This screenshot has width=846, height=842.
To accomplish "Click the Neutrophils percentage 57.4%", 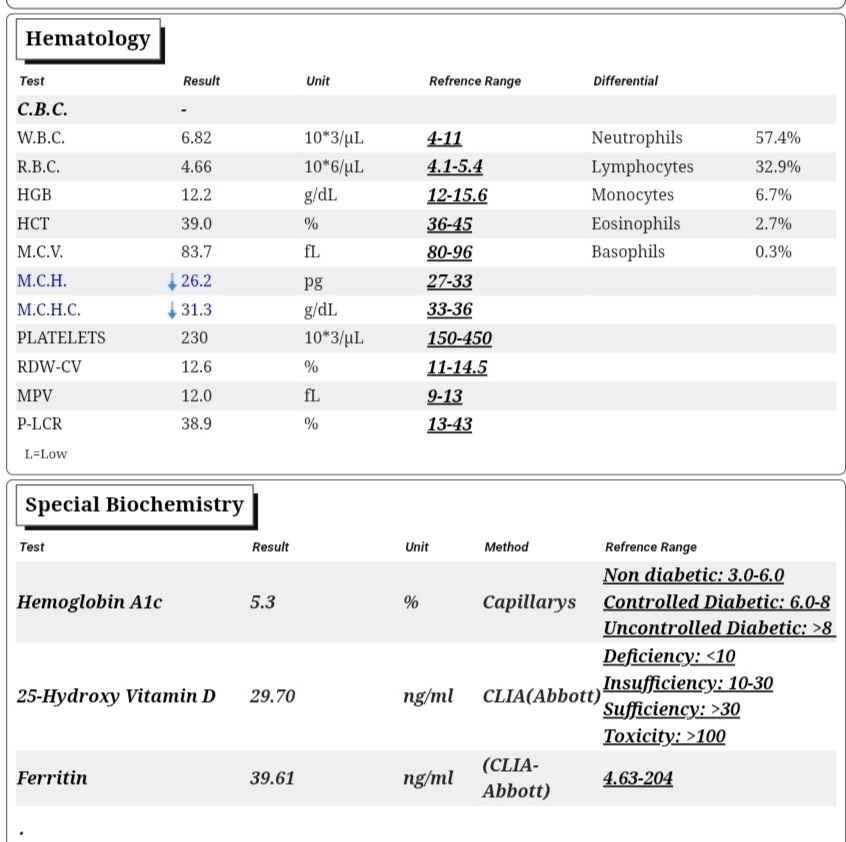I will tap(777, 138).
